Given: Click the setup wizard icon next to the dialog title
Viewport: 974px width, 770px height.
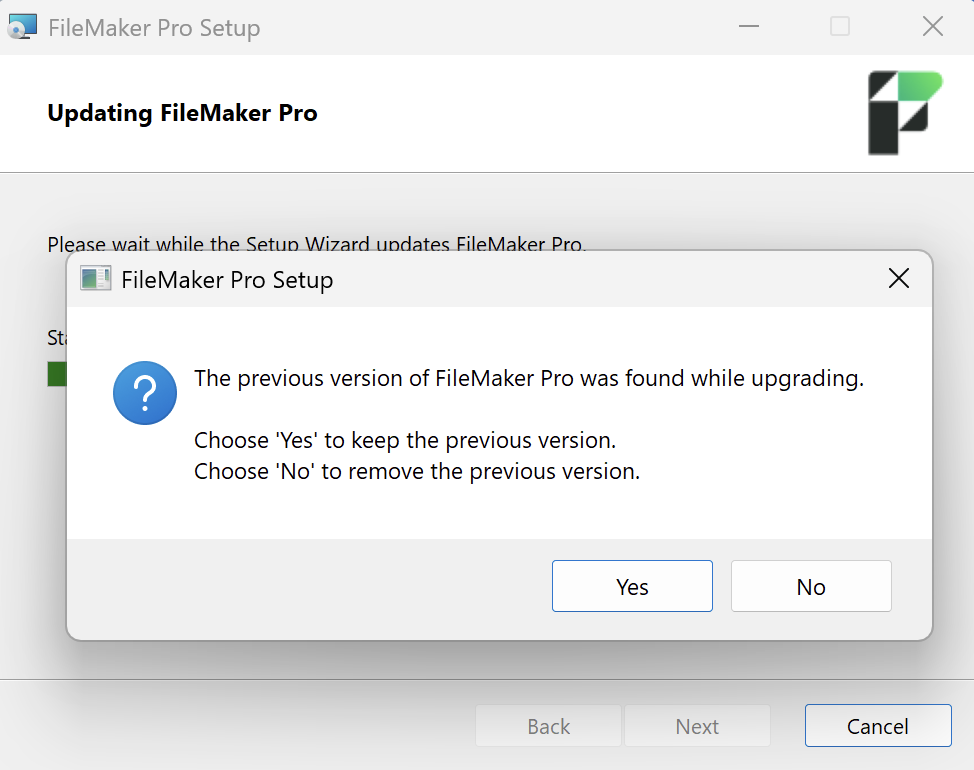Looking at the screenshot, I should (x=95, y=278).
